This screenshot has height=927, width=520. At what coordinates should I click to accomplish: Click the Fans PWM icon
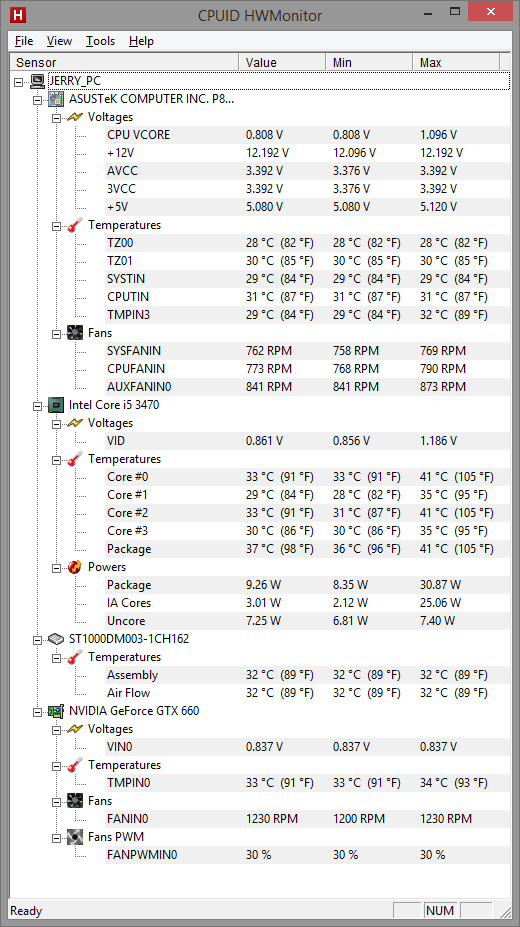pos(75,837)
